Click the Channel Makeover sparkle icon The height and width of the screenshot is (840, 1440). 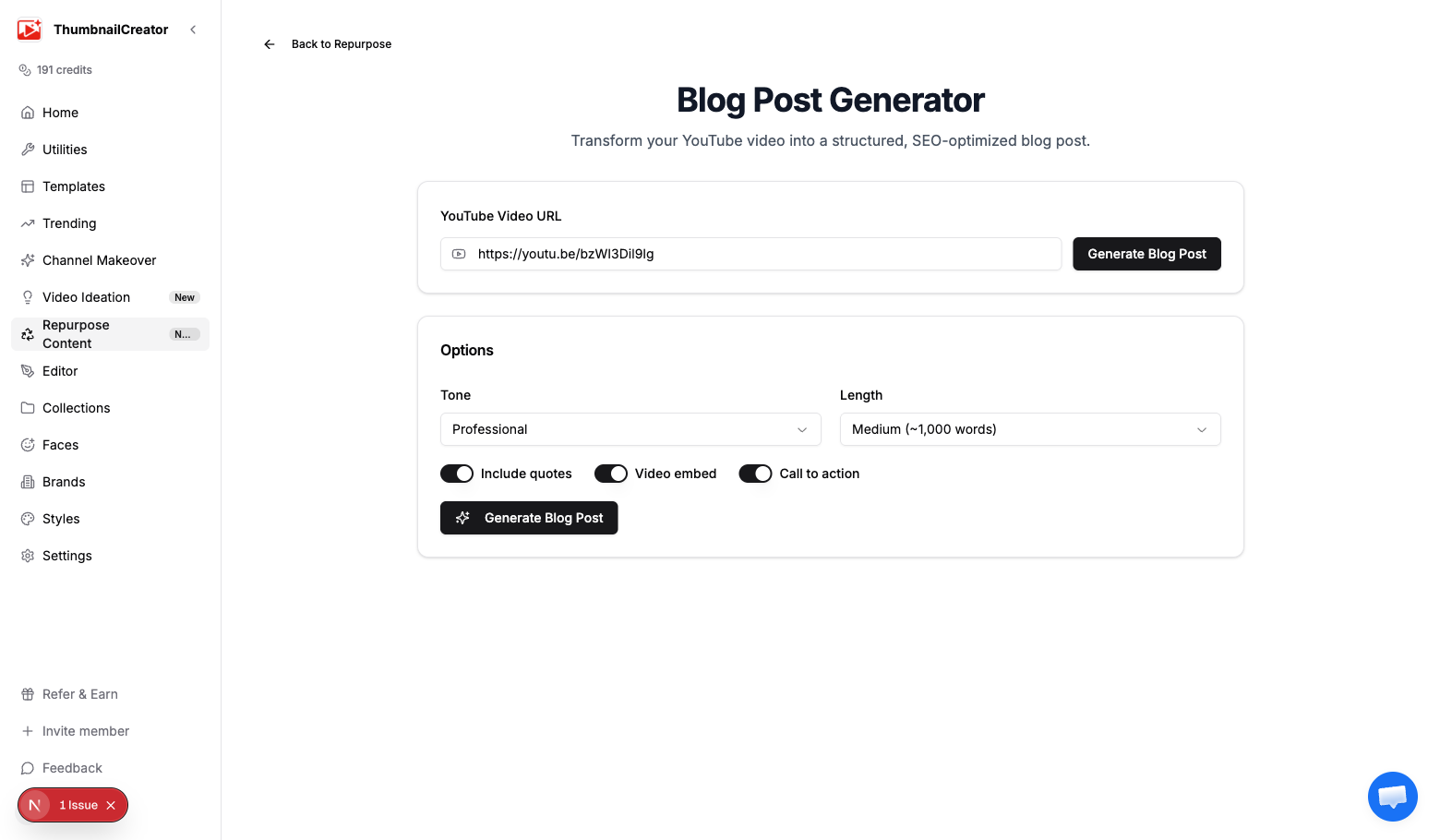[x=28, y=260]
